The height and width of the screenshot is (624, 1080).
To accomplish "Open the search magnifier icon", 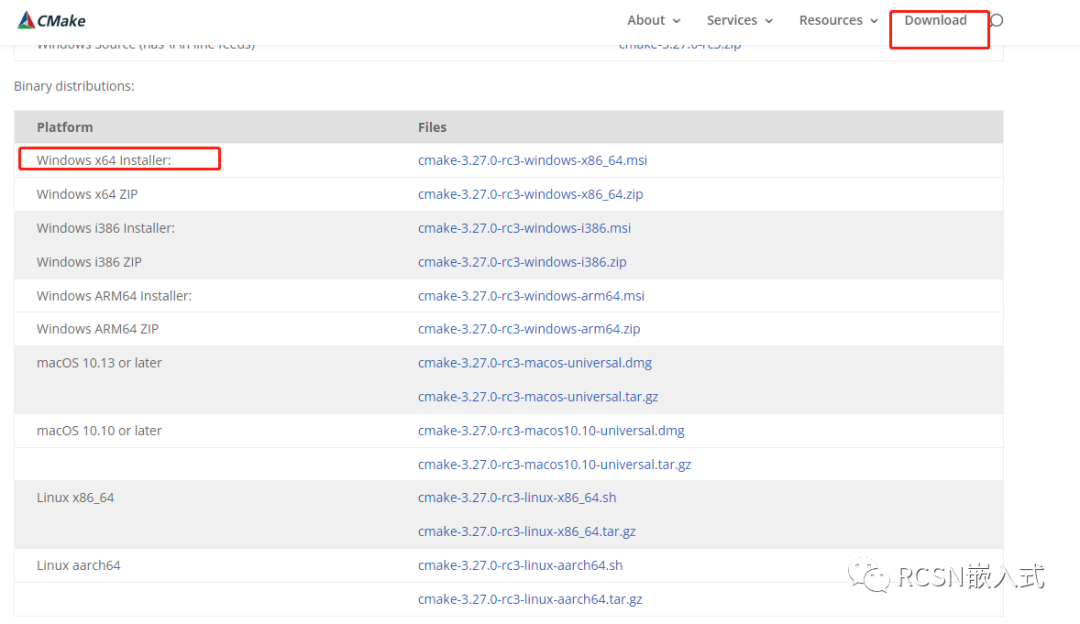I will (996, 21).
